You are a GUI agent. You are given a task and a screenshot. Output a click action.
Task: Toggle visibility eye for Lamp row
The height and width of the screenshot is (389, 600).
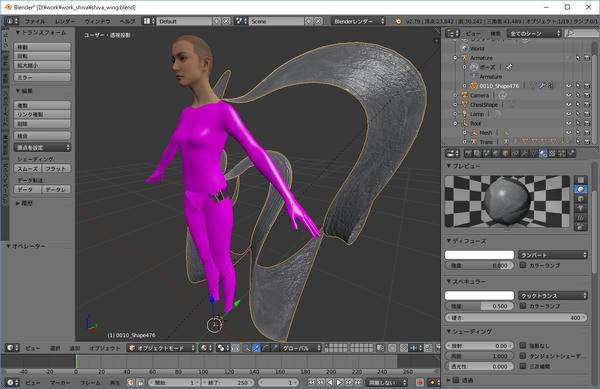tap(569, 114)
